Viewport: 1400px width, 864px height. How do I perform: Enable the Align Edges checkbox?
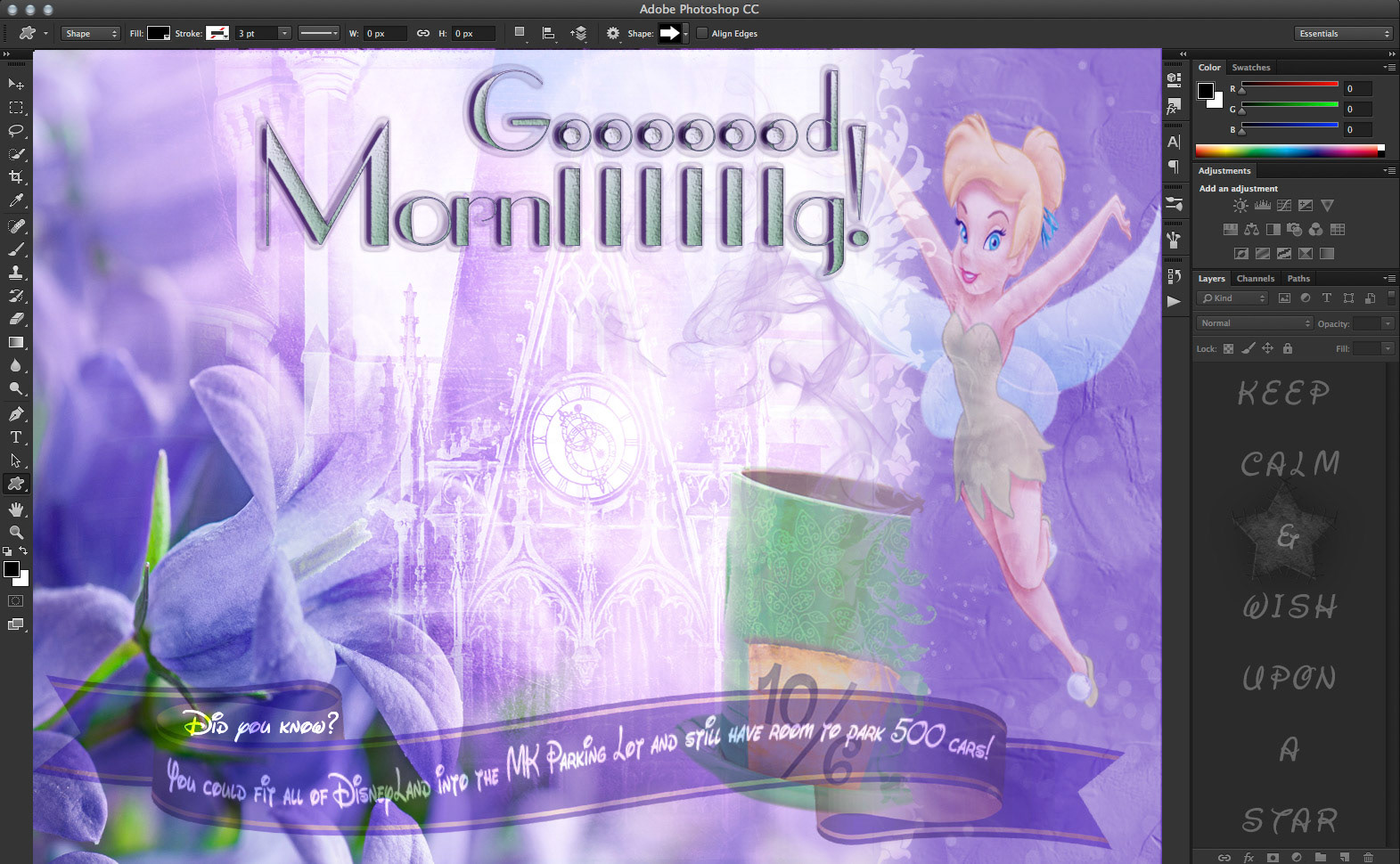click(702, 34)
